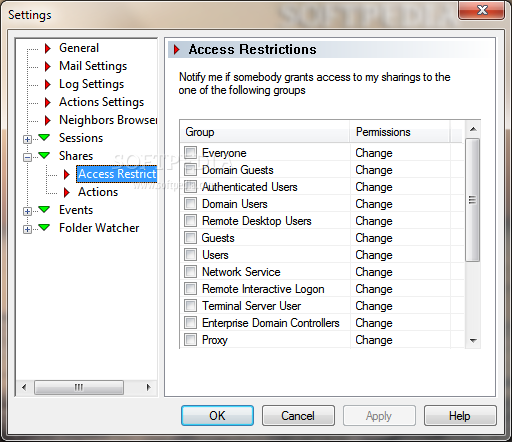The width and height of the screenshot is (512, 442).
Task: Click the tree panel horizontal scrollbar thumb
Action: [x=79, y=387]
